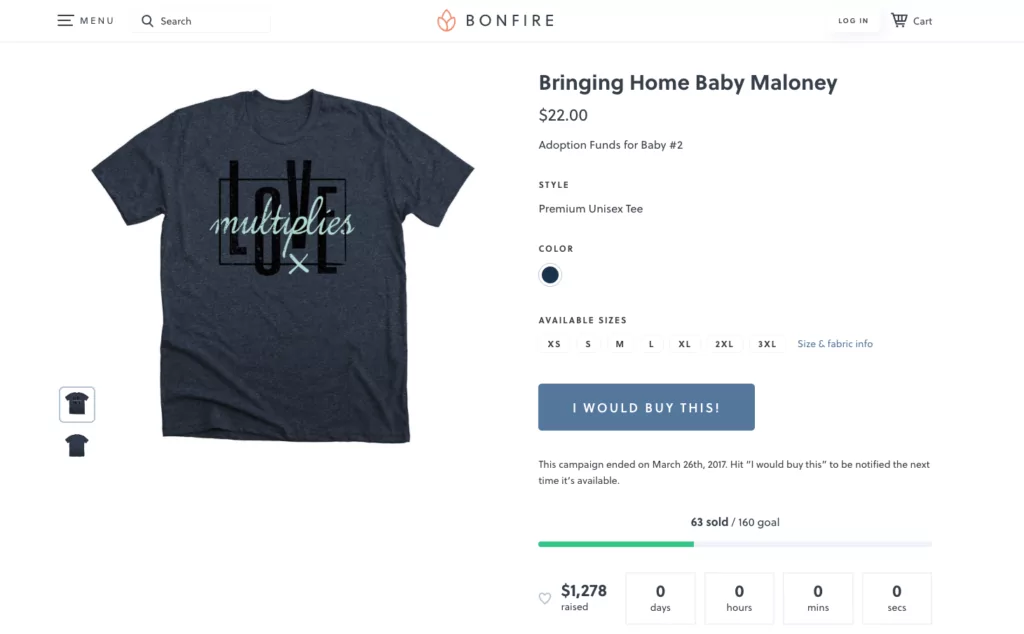Select size XS
The width and height of the screenshot is (1024, 634).
pos(554,344)
